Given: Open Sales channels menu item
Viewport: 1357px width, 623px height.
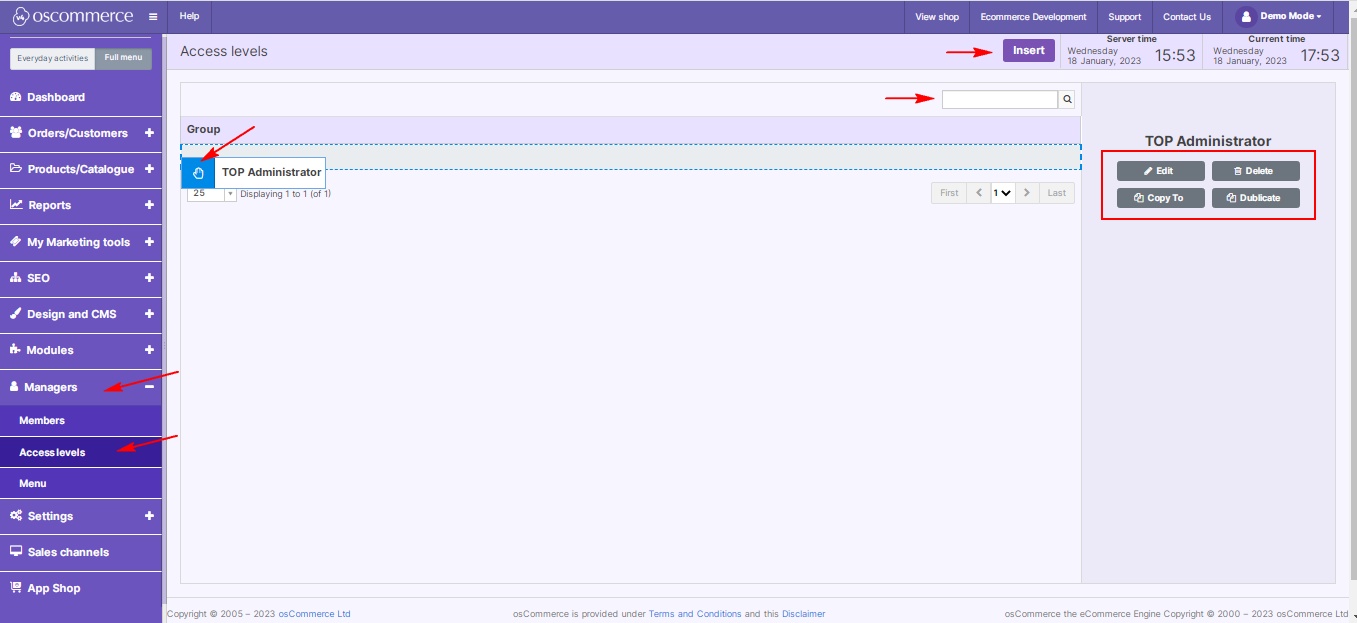Looking at the screenshot, I should (81, 552).
